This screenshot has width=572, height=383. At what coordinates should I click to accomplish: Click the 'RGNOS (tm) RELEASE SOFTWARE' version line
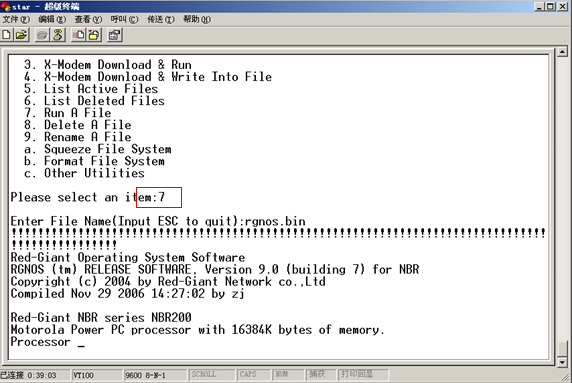(215, 270)
